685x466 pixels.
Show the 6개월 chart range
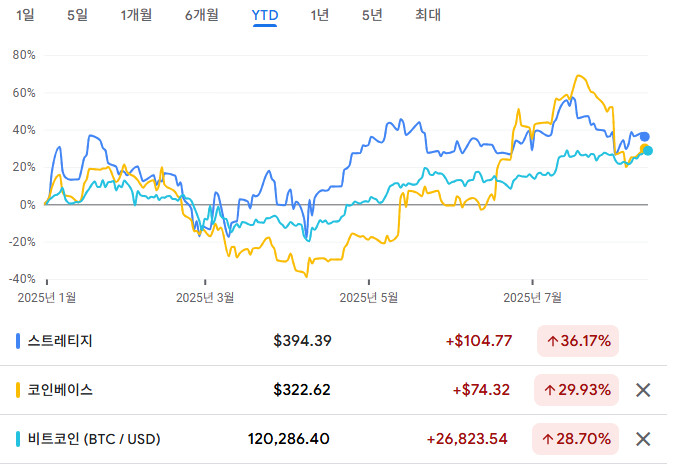click(203, 15)
